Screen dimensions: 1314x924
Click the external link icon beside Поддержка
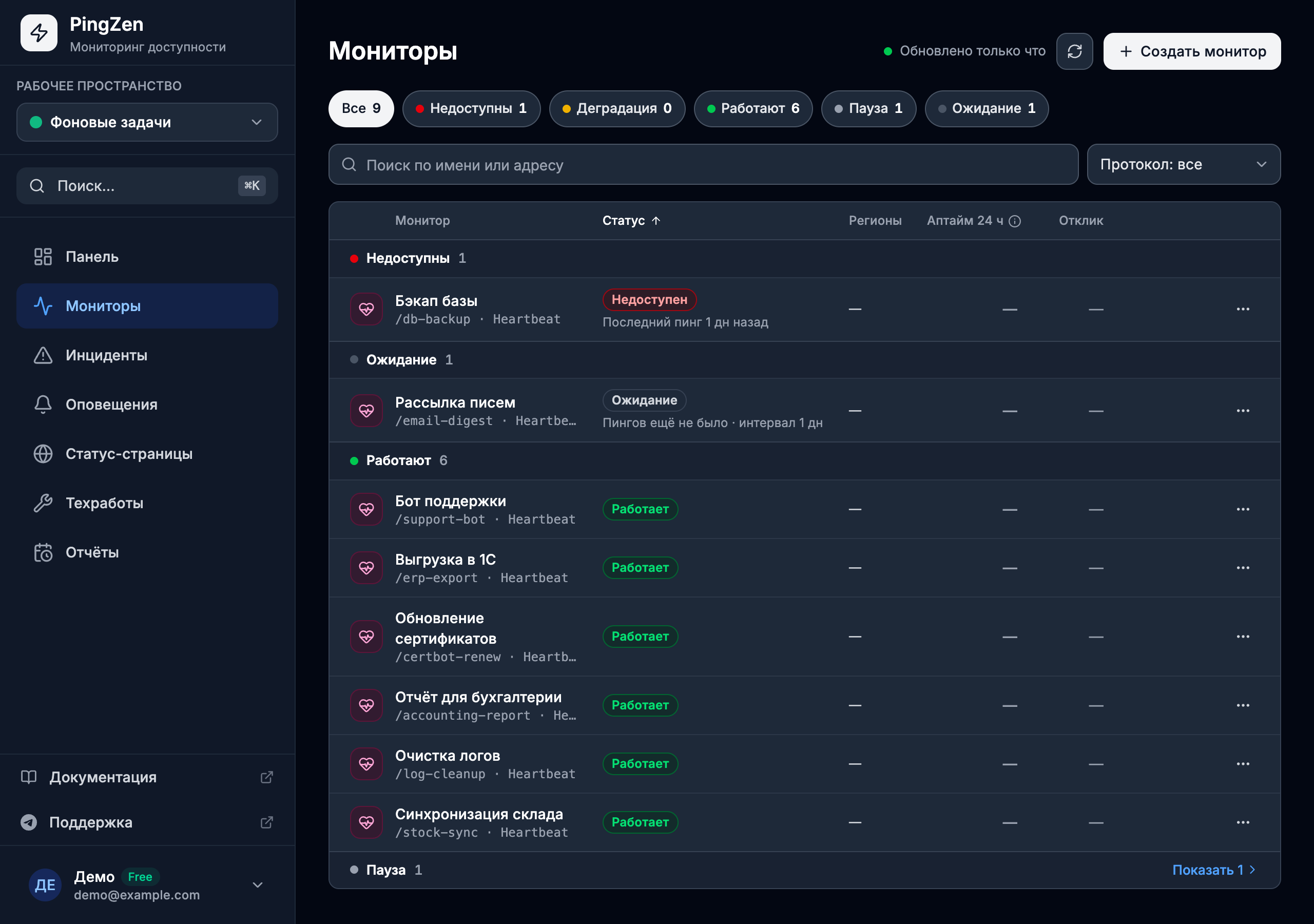point(267,822)
